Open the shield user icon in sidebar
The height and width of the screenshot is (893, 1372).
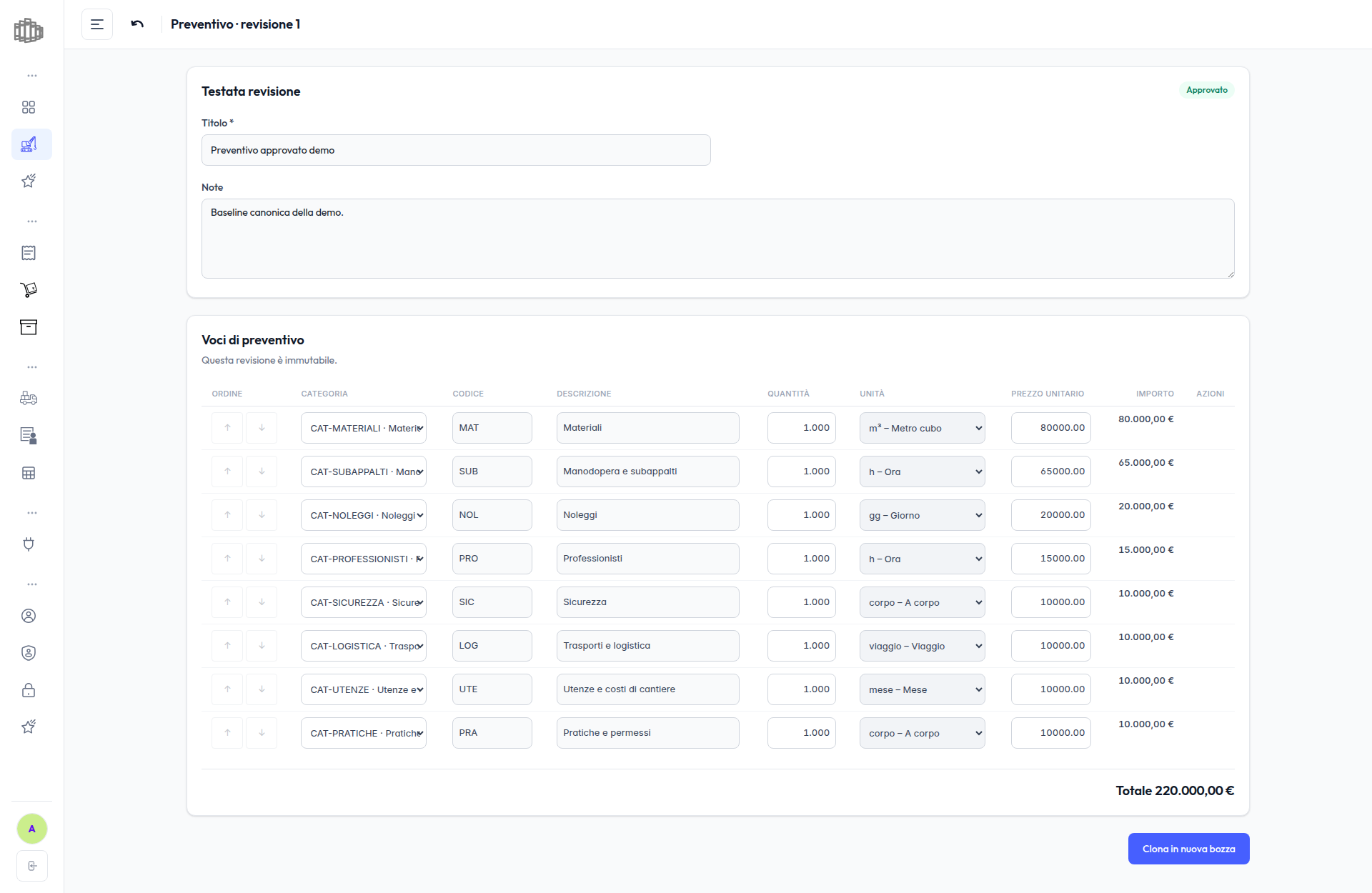[x=29, y=653]
